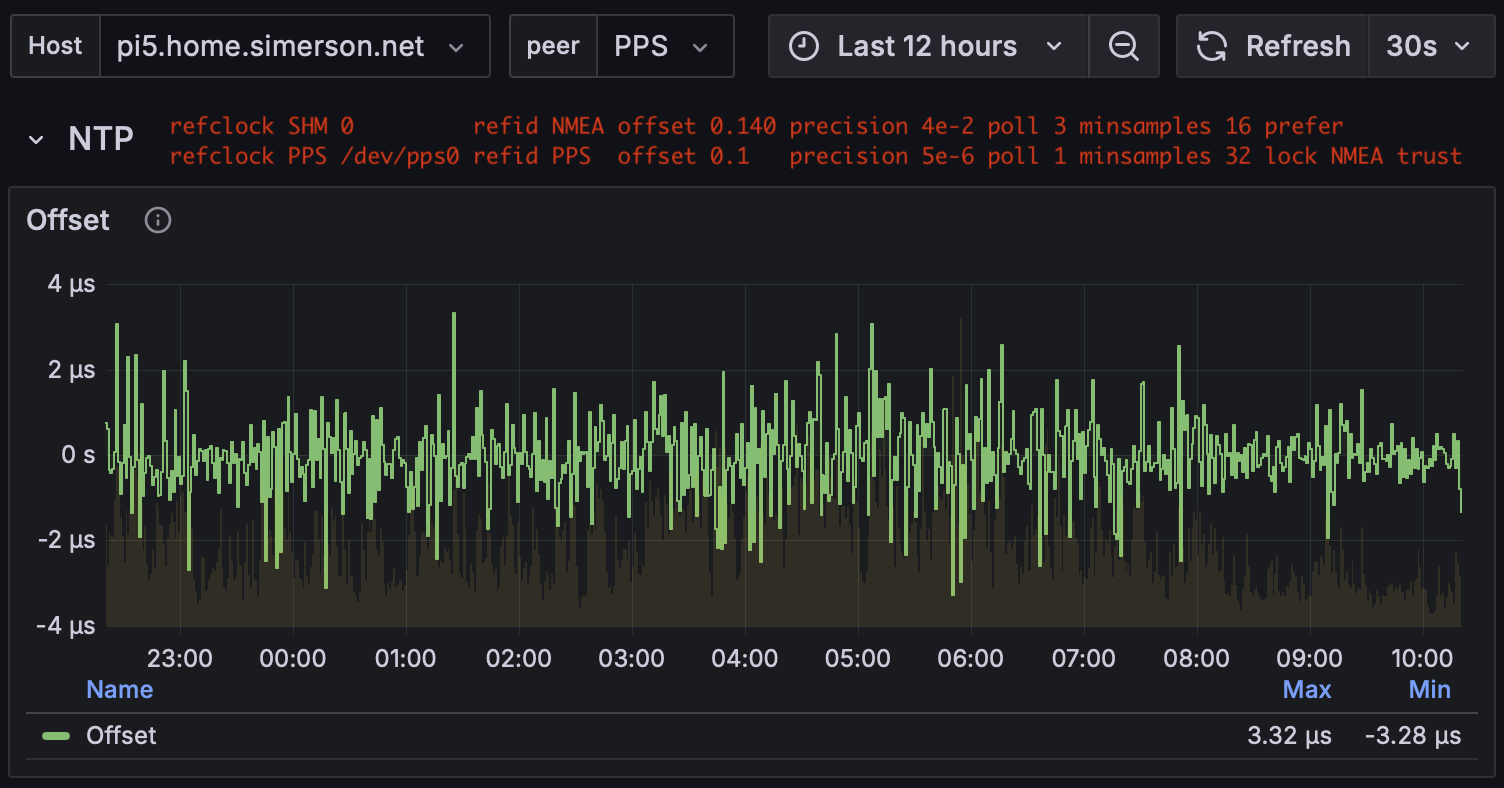This screenshot has height=788, width=1504.
Task: Sort legend by Max column
Action: pos(1307,689)
